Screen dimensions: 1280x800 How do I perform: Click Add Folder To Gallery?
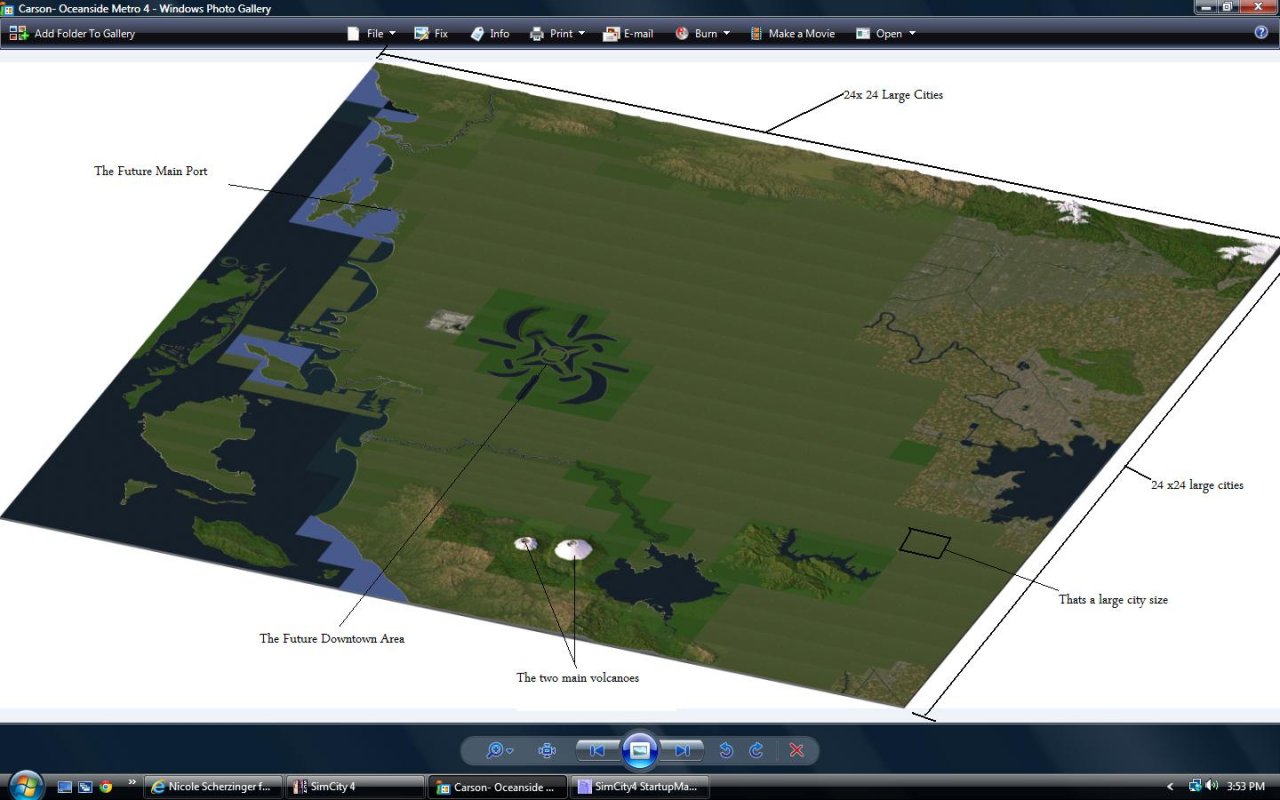click(x=72, y=33)
